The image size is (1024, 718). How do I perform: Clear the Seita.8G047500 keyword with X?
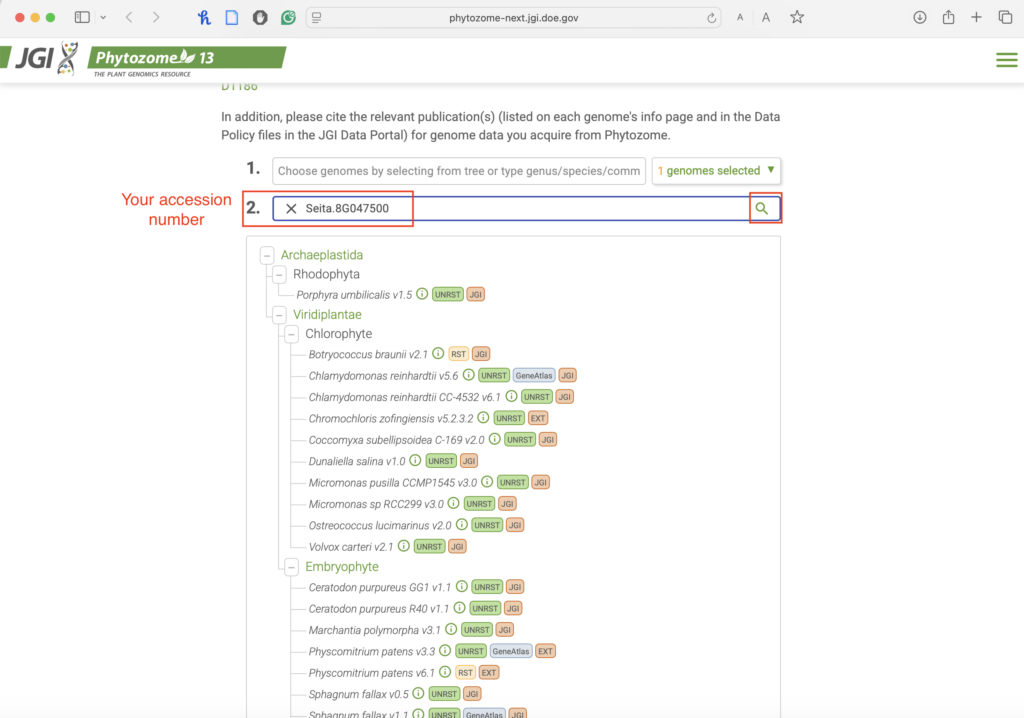coord(291,208)
